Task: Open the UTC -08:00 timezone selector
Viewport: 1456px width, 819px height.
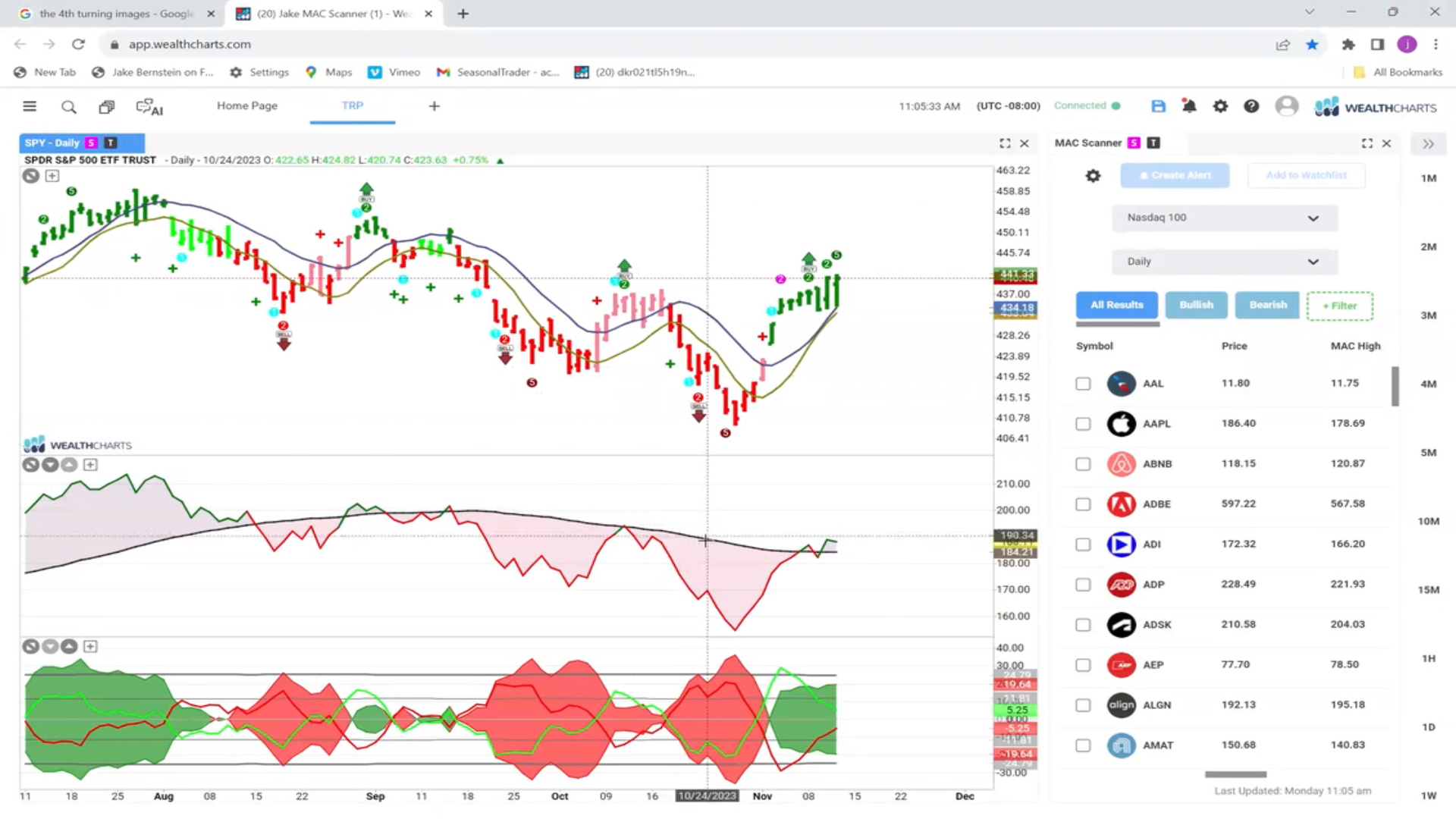Action: click(1008, 106)
